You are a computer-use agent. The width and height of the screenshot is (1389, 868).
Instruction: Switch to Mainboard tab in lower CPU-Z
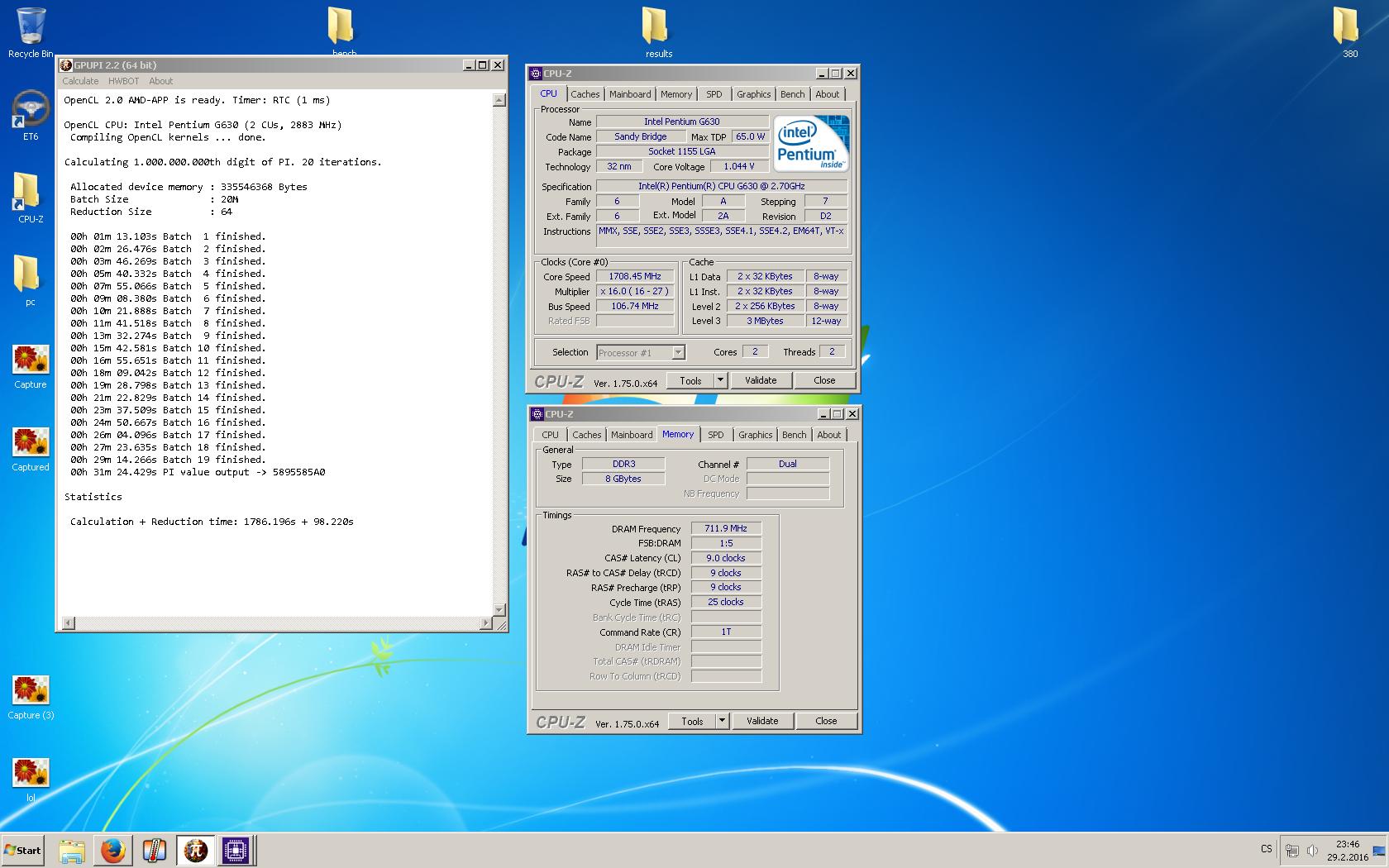pyautogui.click(x=632, y=435)
